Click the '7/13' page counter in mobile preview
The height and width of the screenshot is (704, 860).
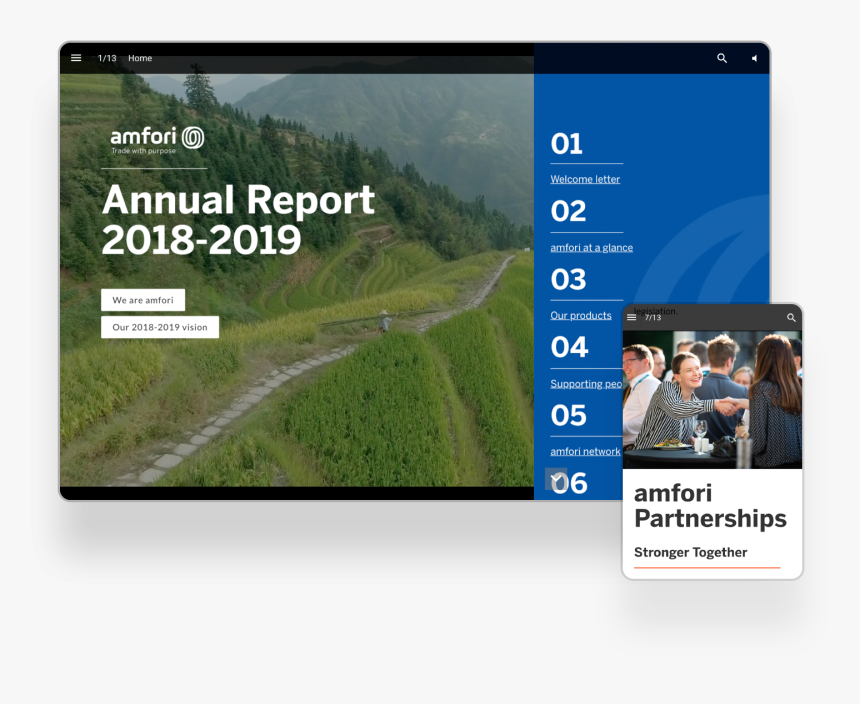click(653, 318)
